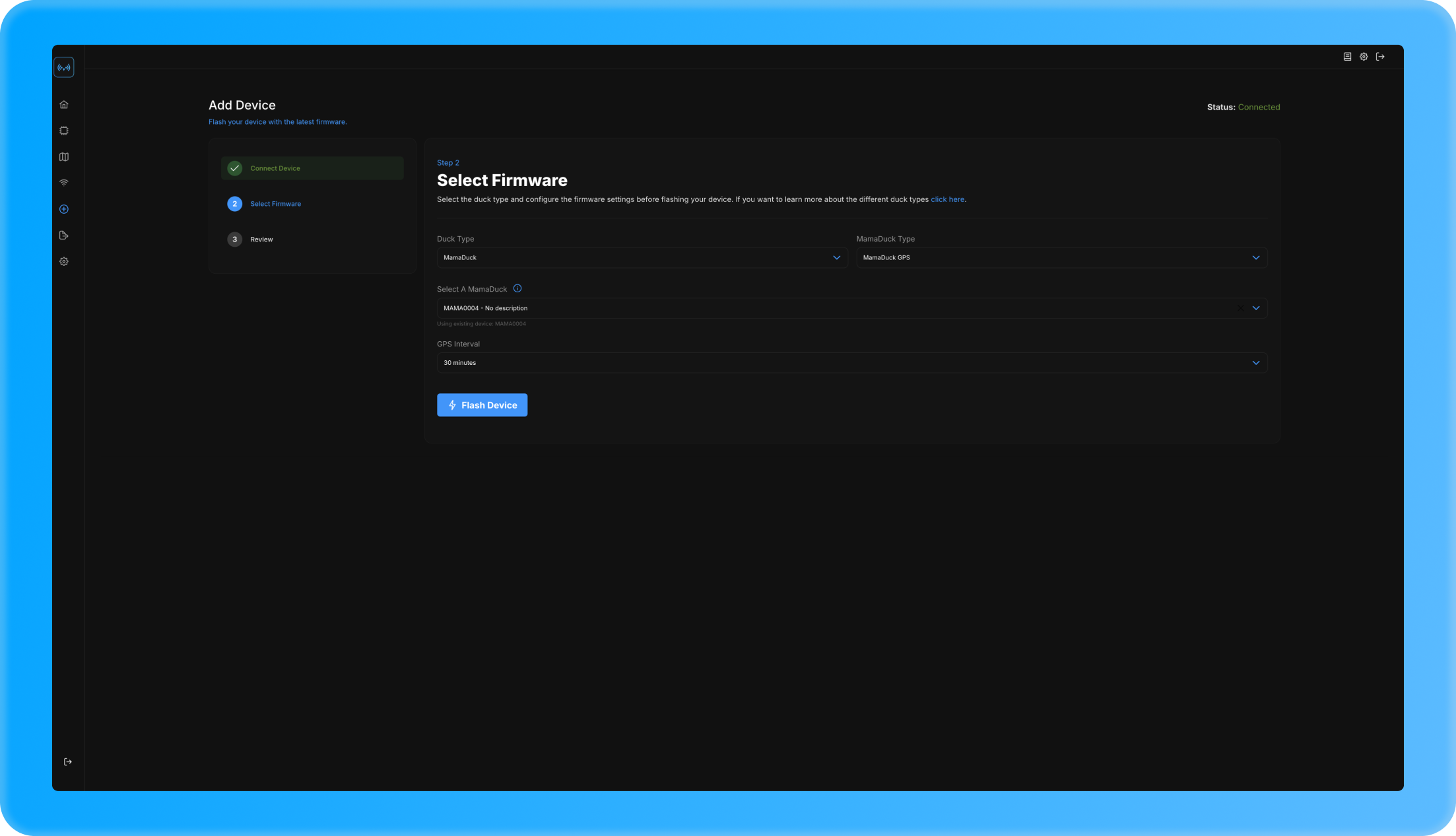This screenshot has width=1456, height=836.
Task: Open the map view from sidebar
Action: 64,157
